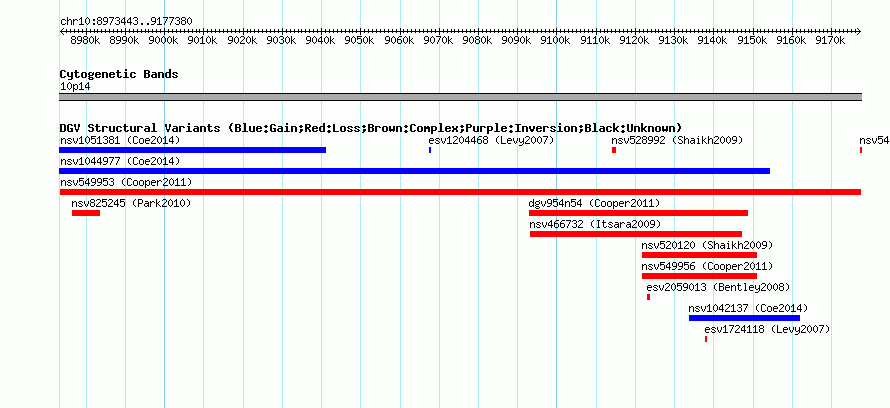
Task: Click the 9170k ruler label
Action: point(830,41)
